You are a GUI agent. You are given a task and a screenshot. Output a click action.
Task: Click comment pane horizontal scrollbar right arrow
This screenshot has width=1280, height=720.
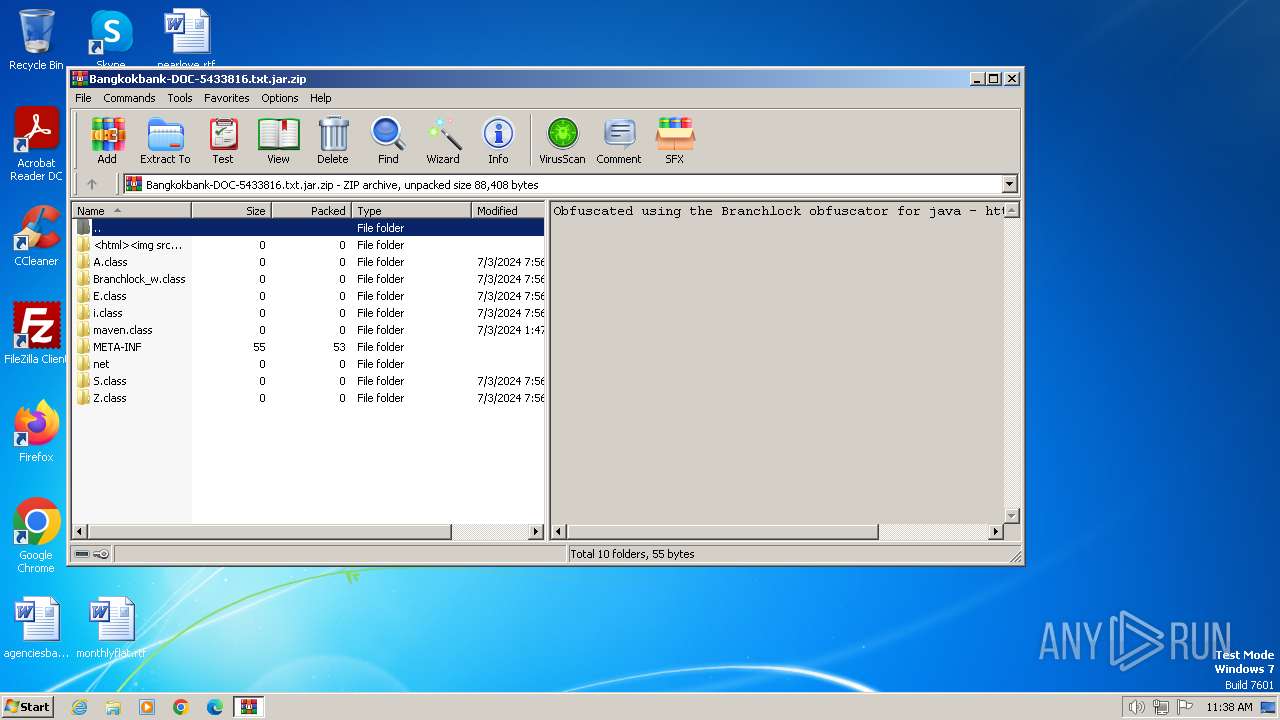[x=995, y=532]
